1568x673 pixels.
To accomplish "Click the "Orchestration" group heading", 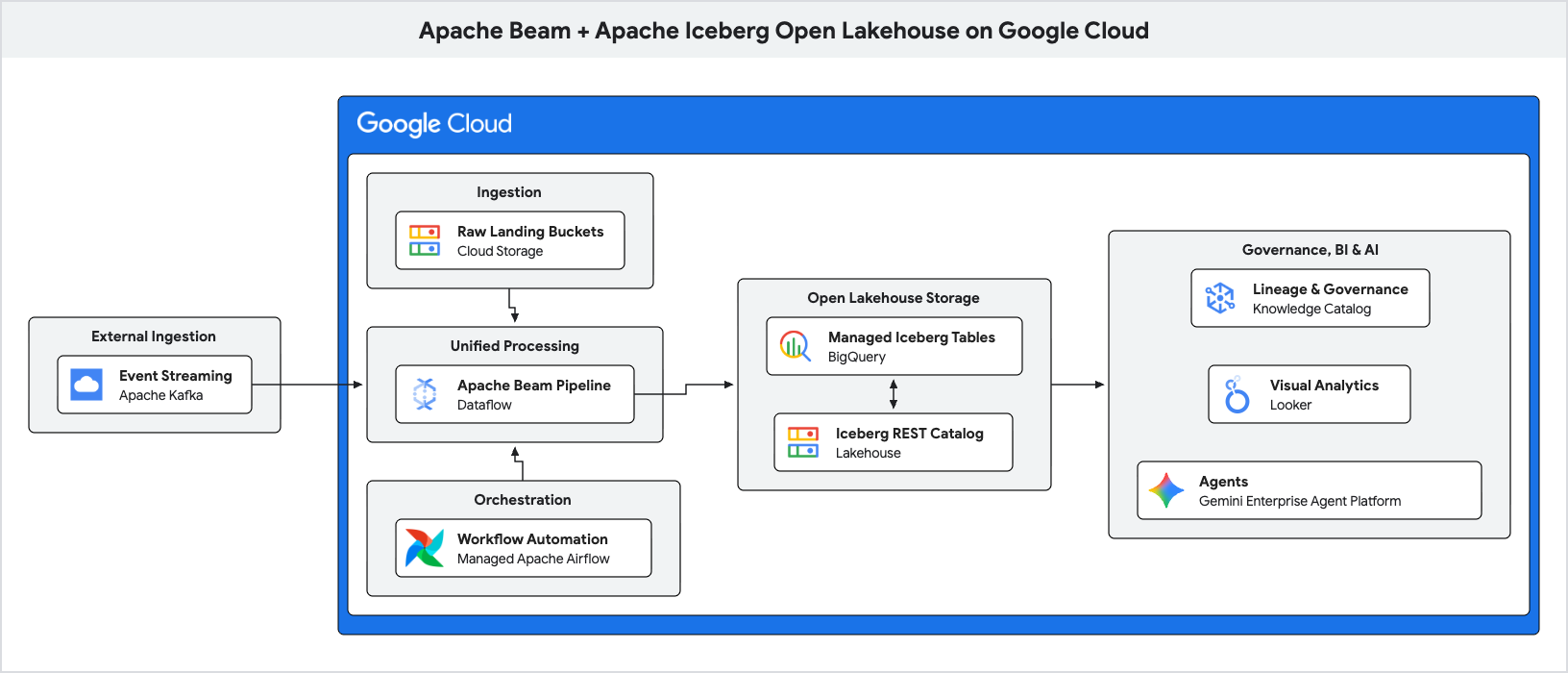I will 523,500.
